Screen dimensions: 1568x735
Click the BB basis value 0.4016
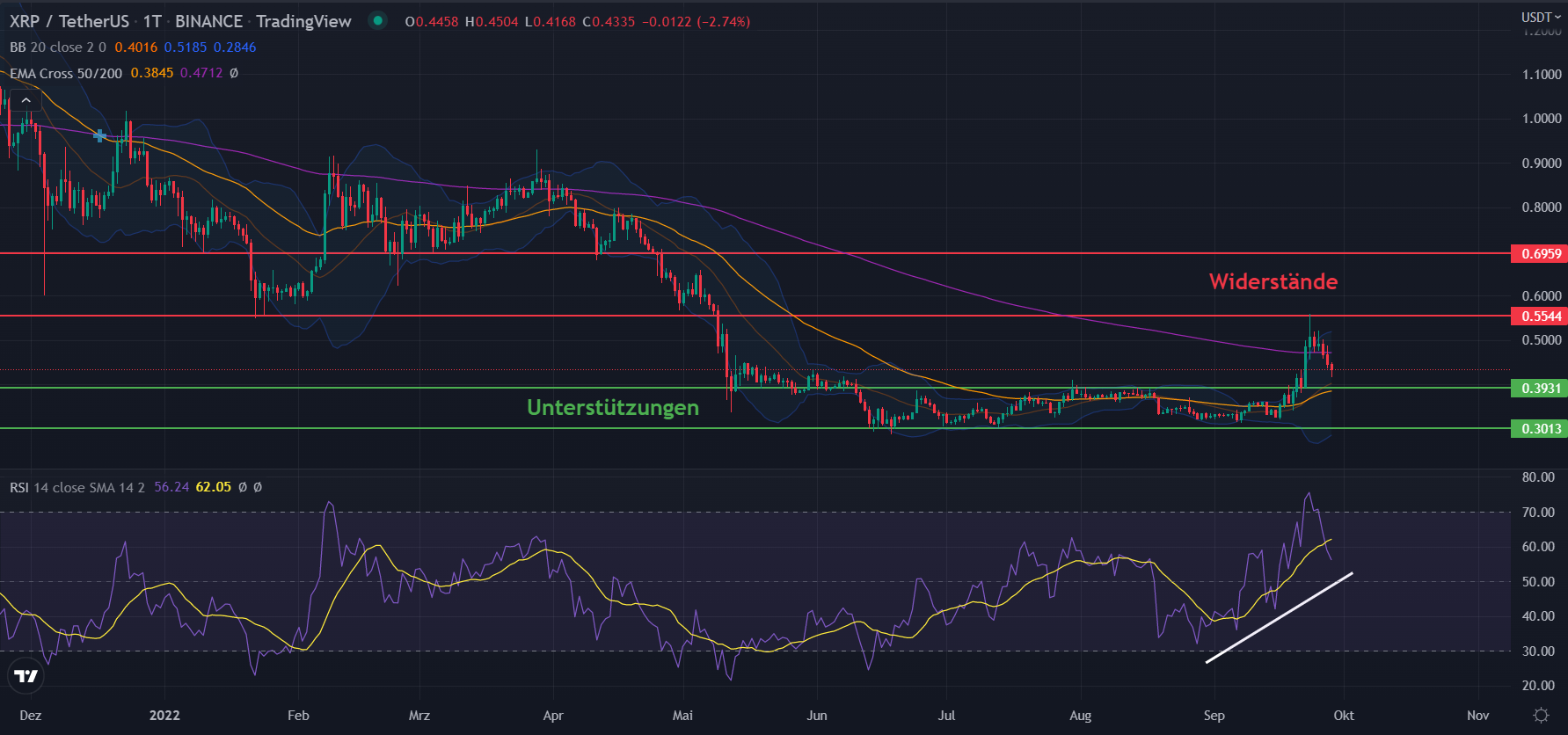136,47
